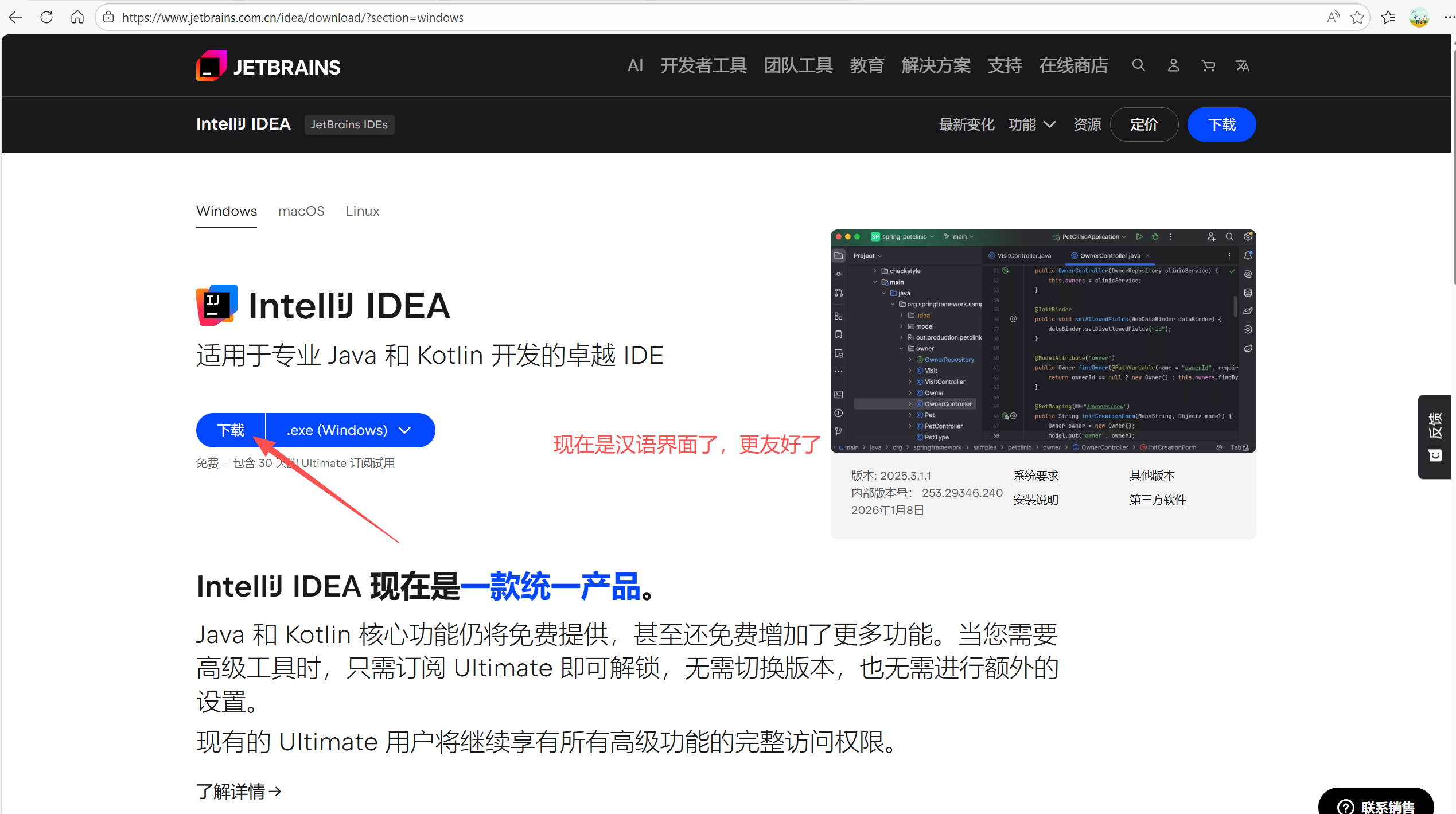Open the 反馈 feedback side widget
Viewport: 1456px width, 814px height.
[1434, 436]
